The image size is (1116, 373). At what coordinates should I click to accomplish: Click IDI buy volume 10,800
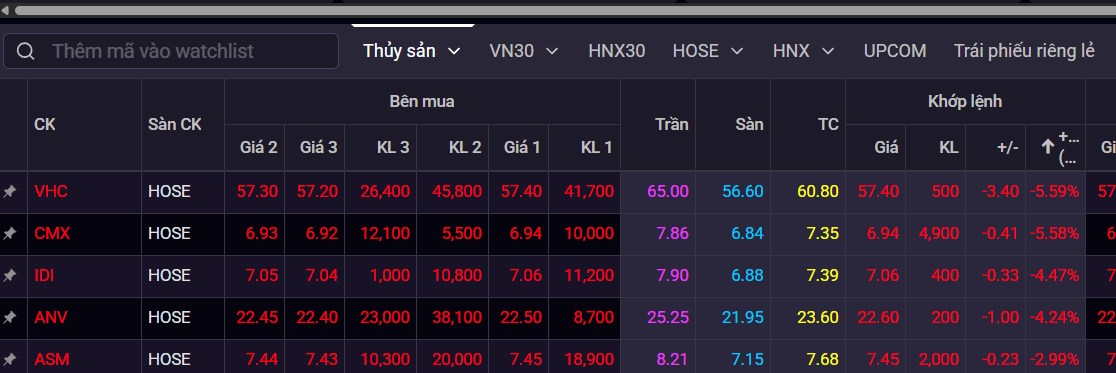click(x=457, y=275)
